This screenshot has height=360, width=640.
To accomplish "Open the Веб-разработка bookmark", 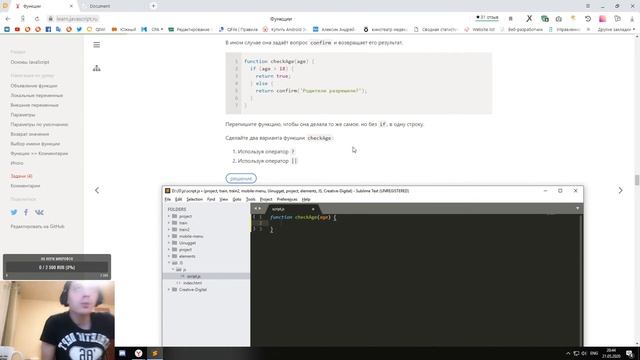I will tap(522, 29).
